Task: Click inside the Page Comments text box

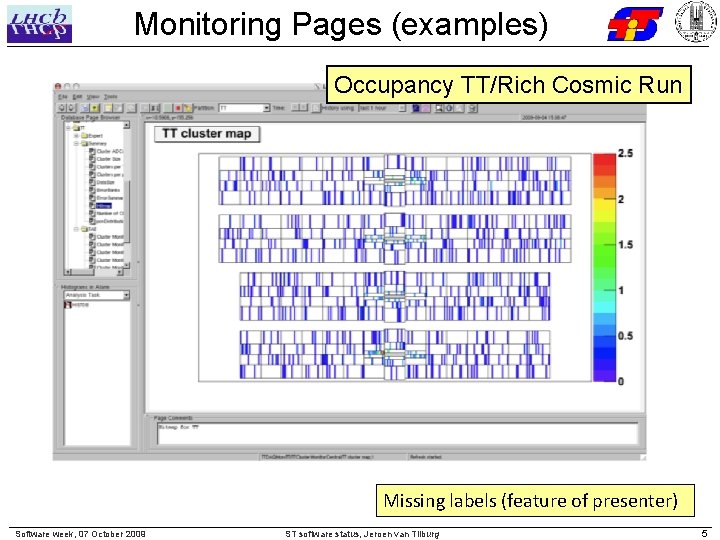Action: click(397, 434)
